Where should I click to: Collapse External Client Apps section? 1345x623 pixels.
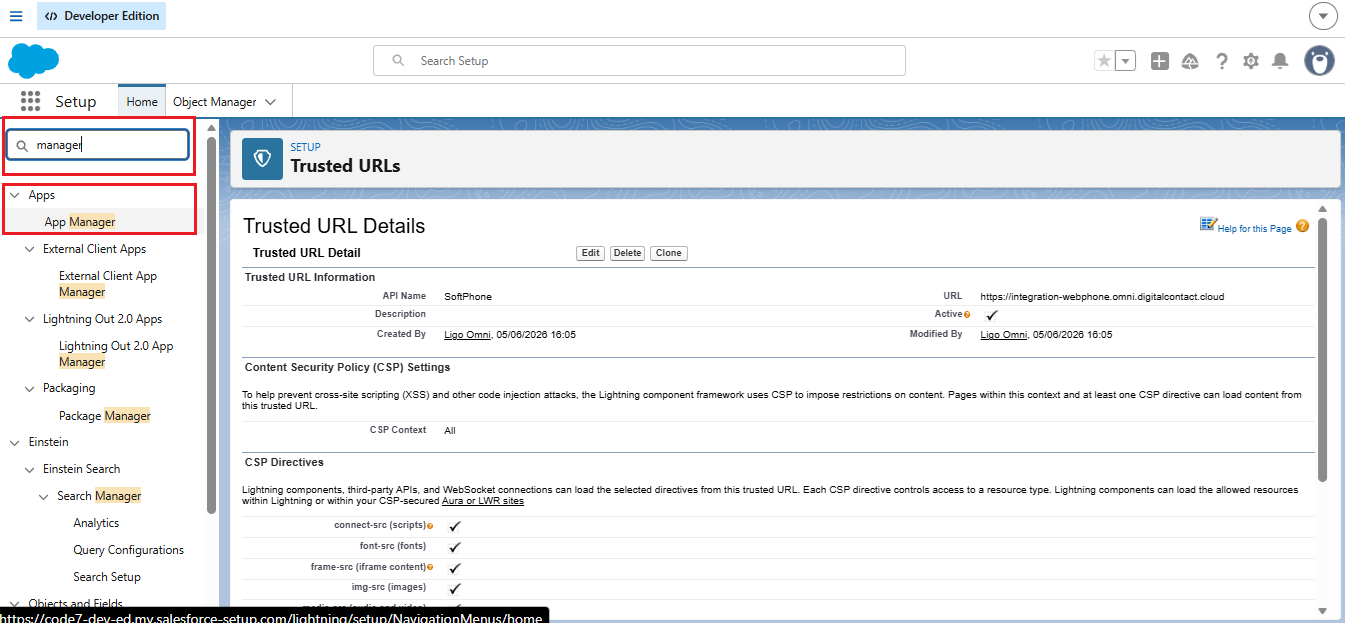pos(30,249)
